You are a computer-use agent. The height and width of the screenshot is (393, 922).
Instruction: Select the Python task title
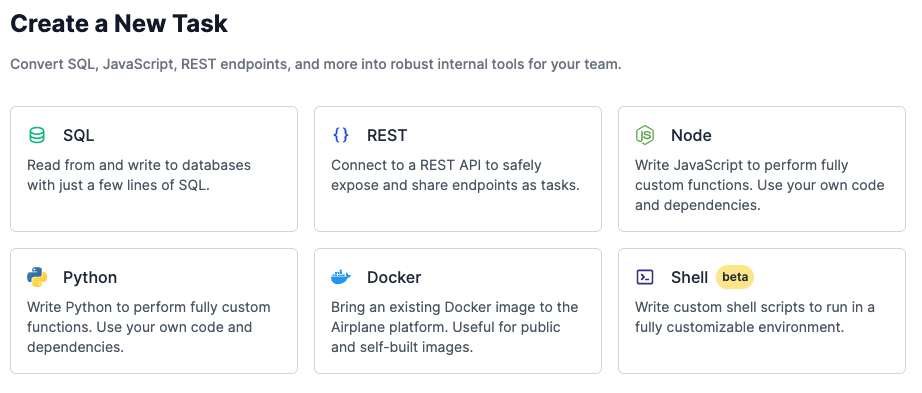[90, 277]
